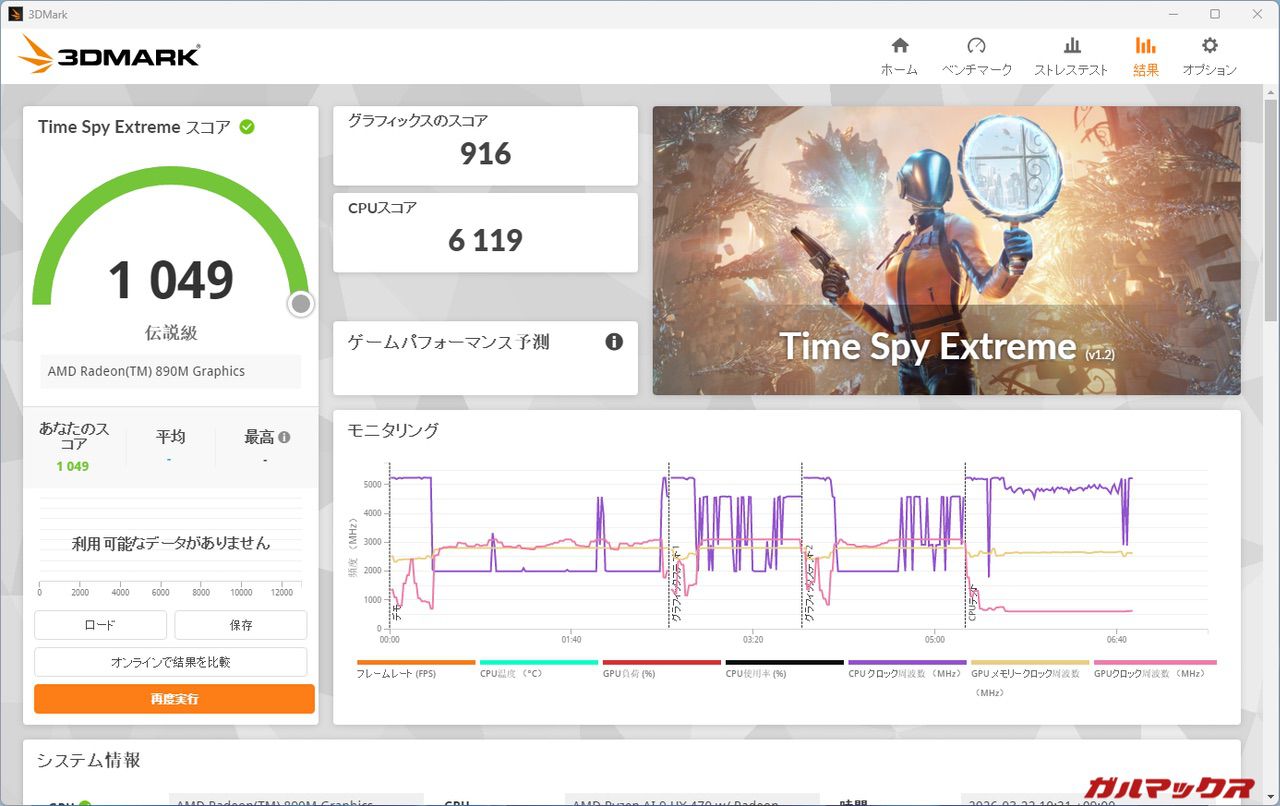Switch to the 結果 results tab
Viewport: 1280px width, 806px height.
pos(1145,56)
